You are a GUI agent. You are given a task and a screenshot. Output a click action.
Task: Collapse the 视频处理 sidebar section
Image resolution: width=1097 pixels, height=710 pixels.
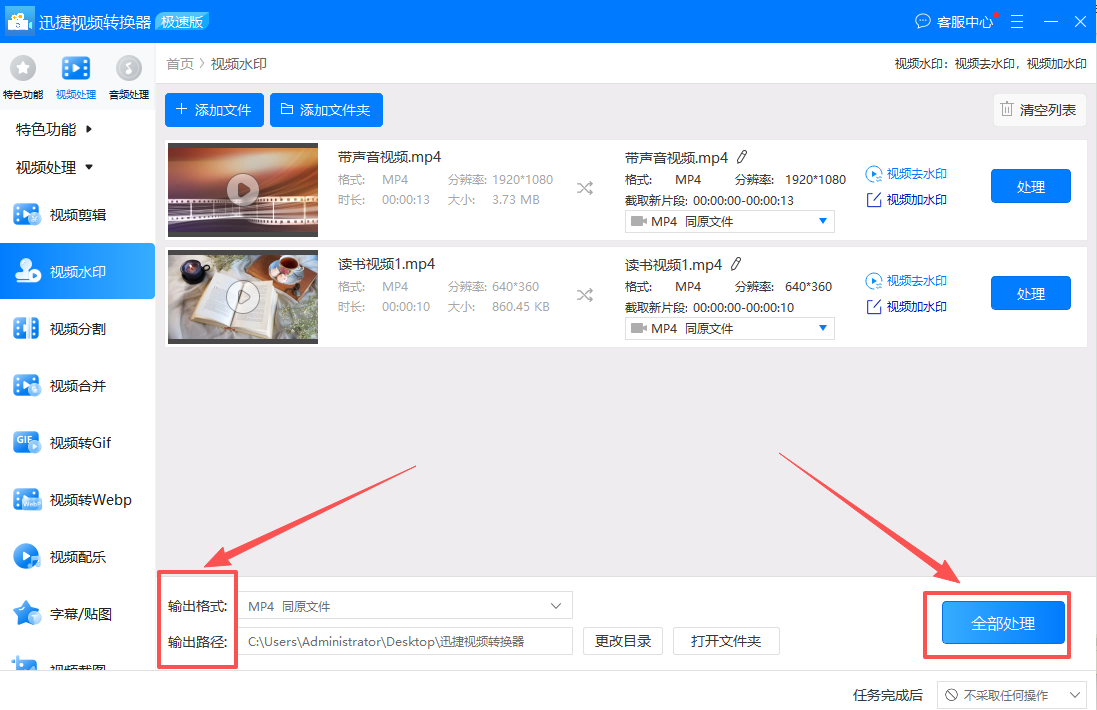(49, 167)
